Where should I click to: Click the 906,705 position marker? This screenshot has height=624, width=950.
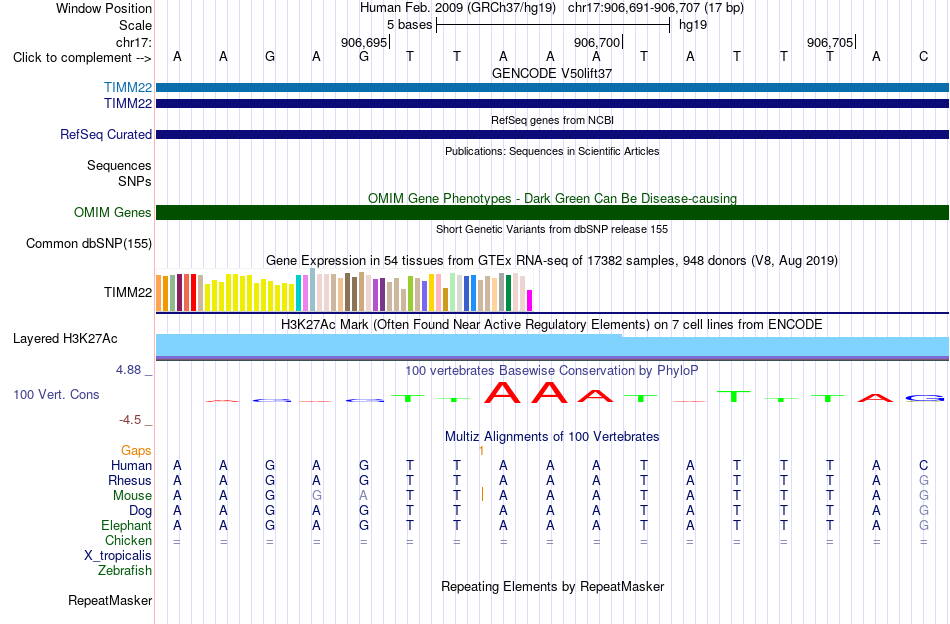pyautogui.click(x=830, y=42)
